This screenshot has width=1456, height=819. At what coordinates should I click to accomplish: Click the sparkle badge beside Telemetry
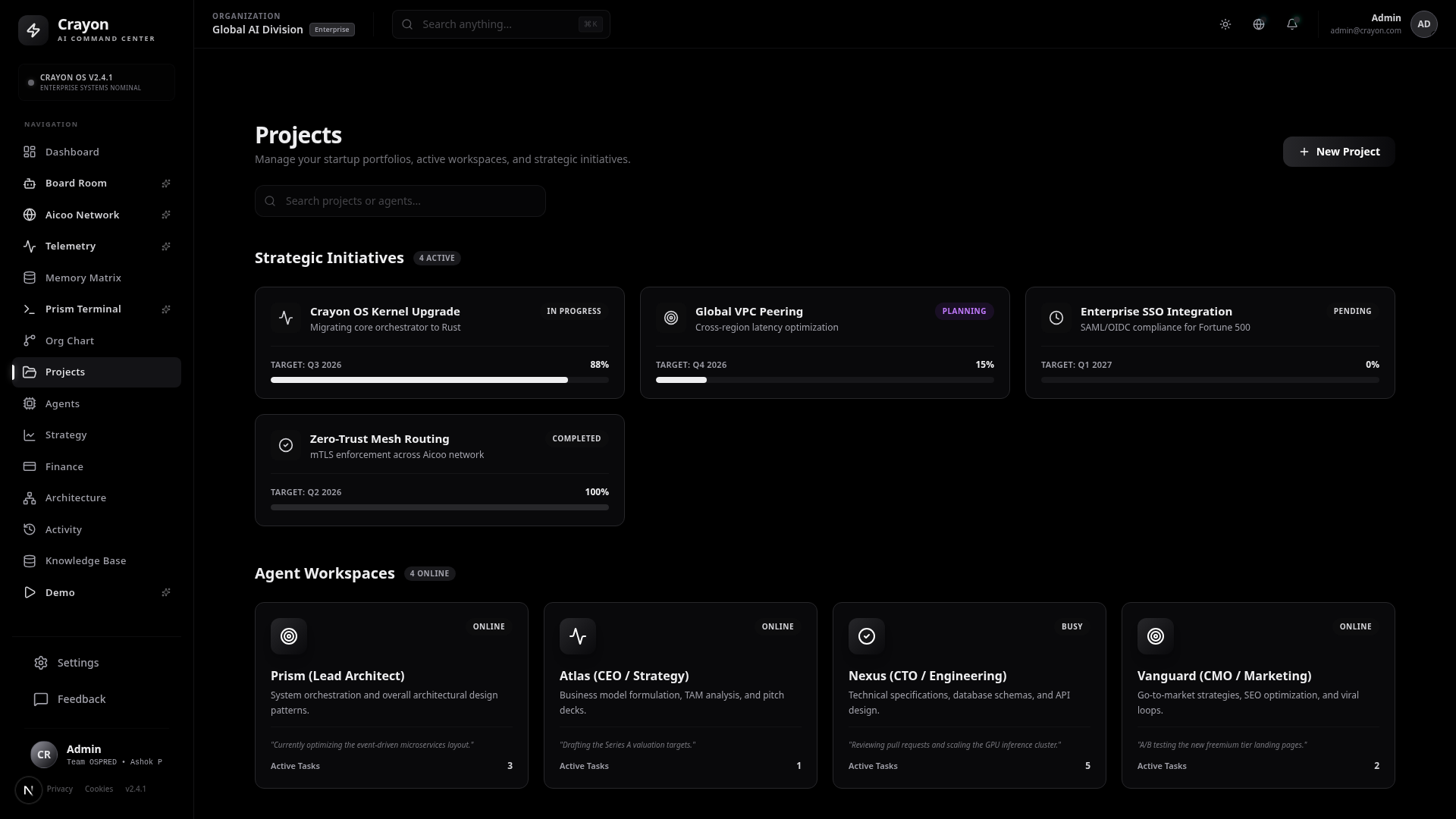tap(166, 246)
